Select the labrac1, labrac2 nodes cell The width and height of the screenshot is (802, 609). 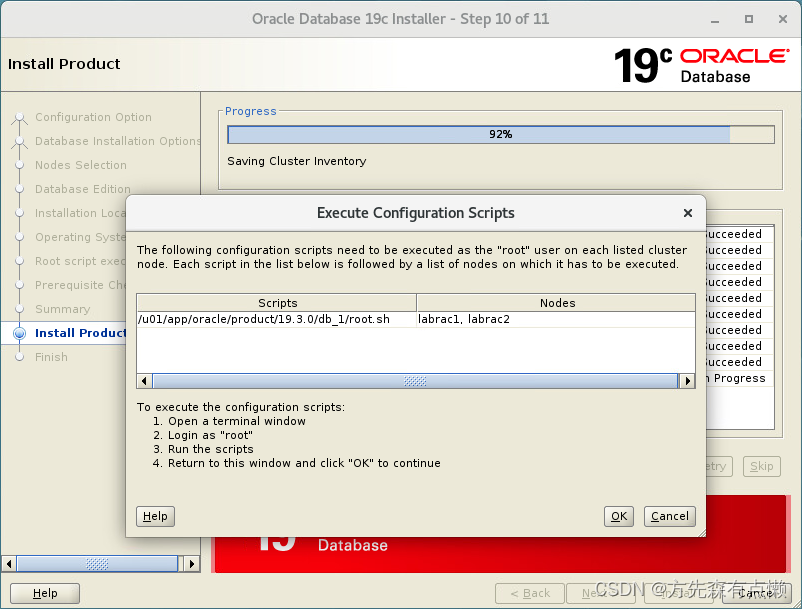(x=556, y=319)
